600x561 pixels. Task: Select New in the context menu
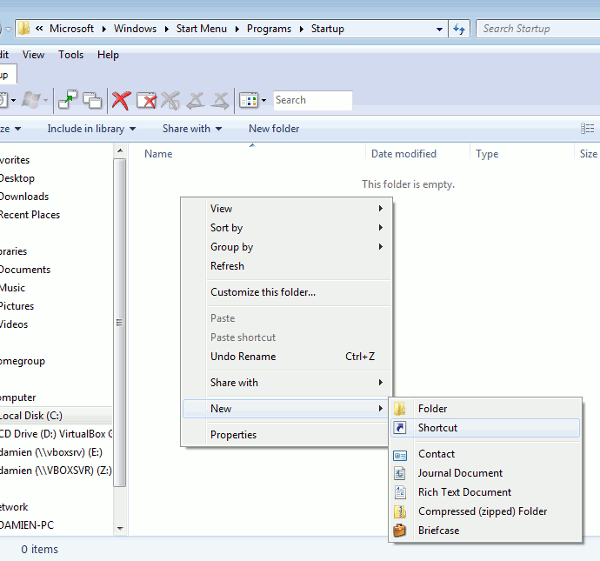pos(287,409)
